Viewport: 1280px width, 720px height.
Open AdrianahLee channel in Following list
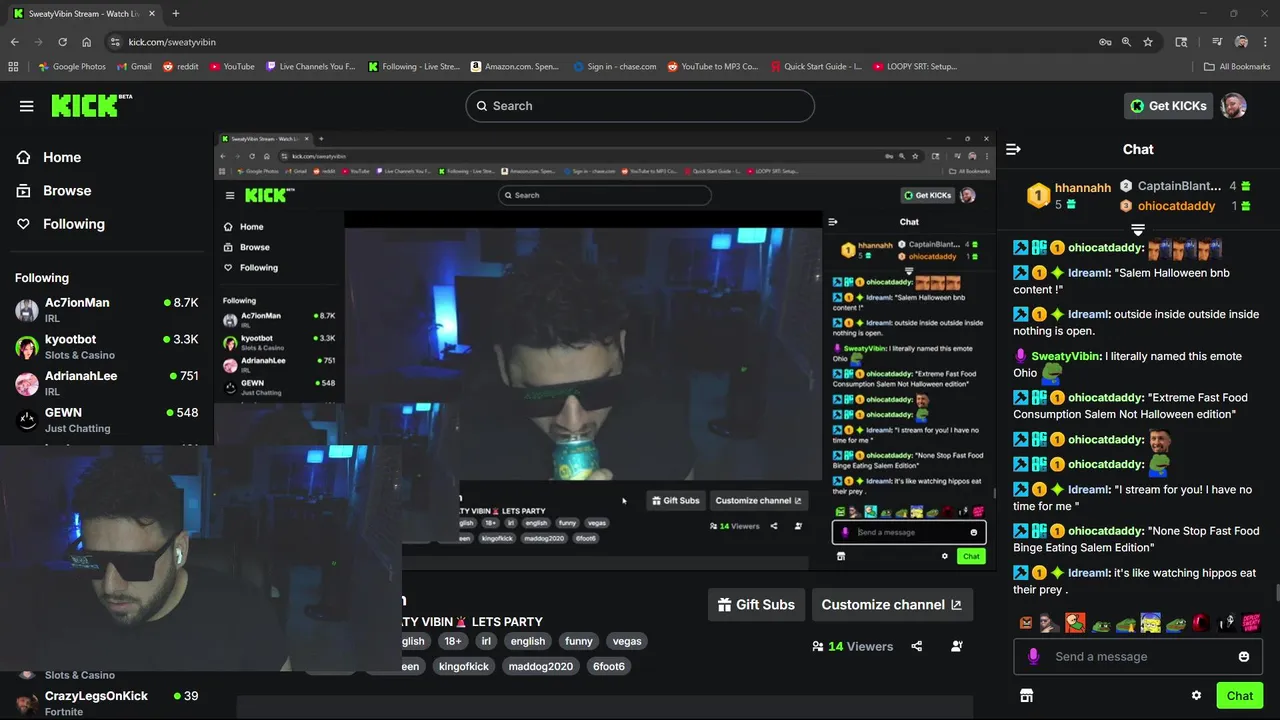pyautogui.click(x=107, y=383)
